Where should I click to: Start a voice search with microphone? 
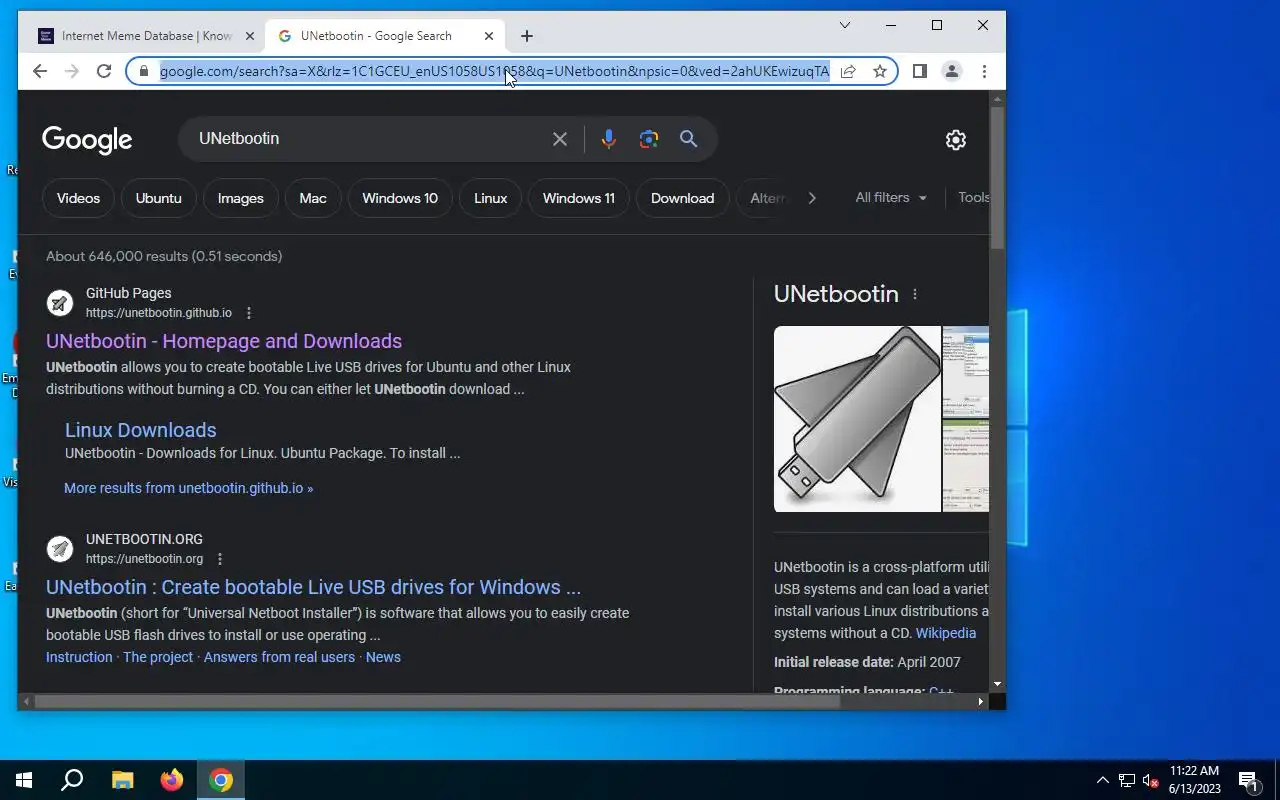tap(608, 139)
